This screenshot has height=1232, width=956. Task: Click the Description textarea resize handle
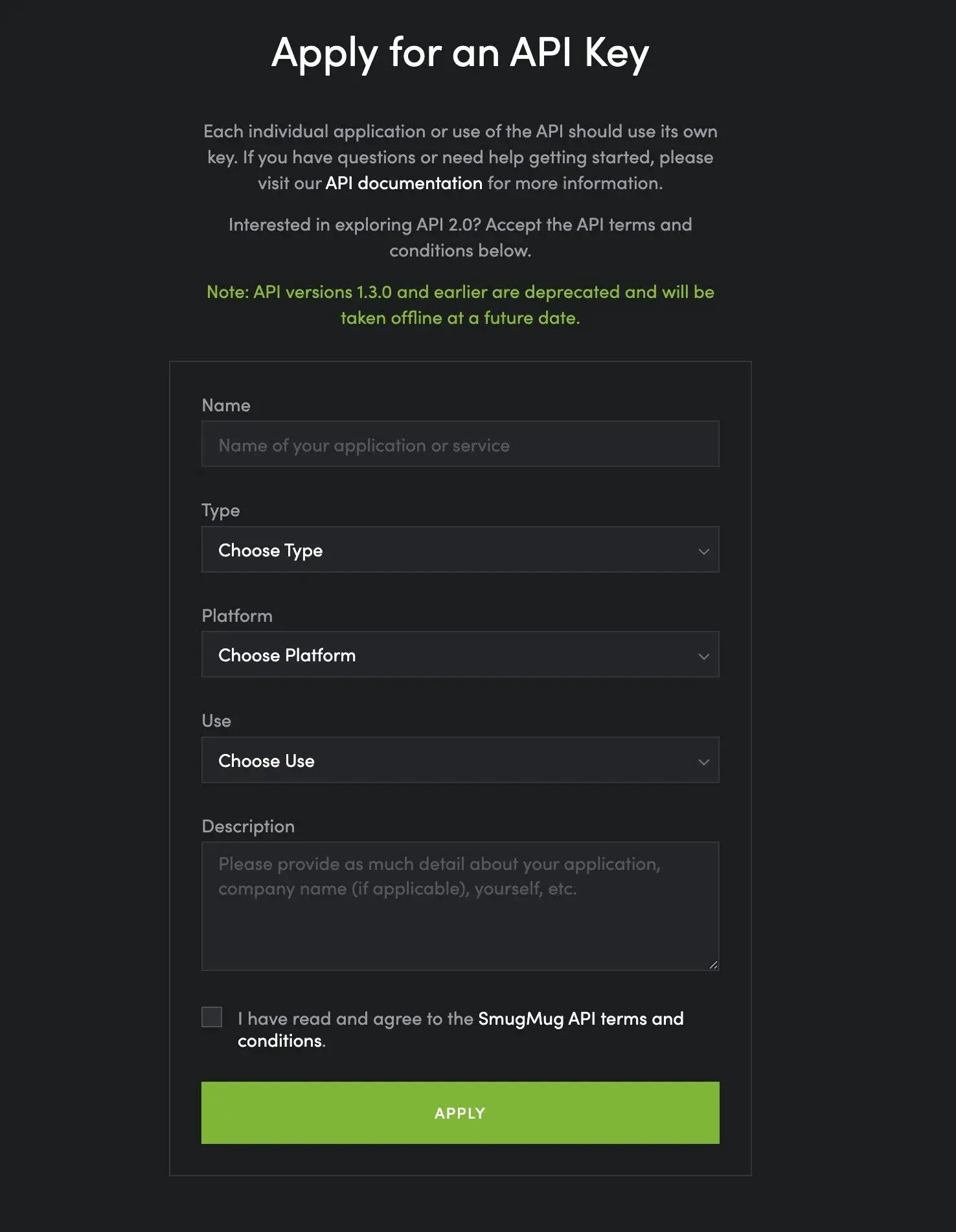[x=713, y=963]
